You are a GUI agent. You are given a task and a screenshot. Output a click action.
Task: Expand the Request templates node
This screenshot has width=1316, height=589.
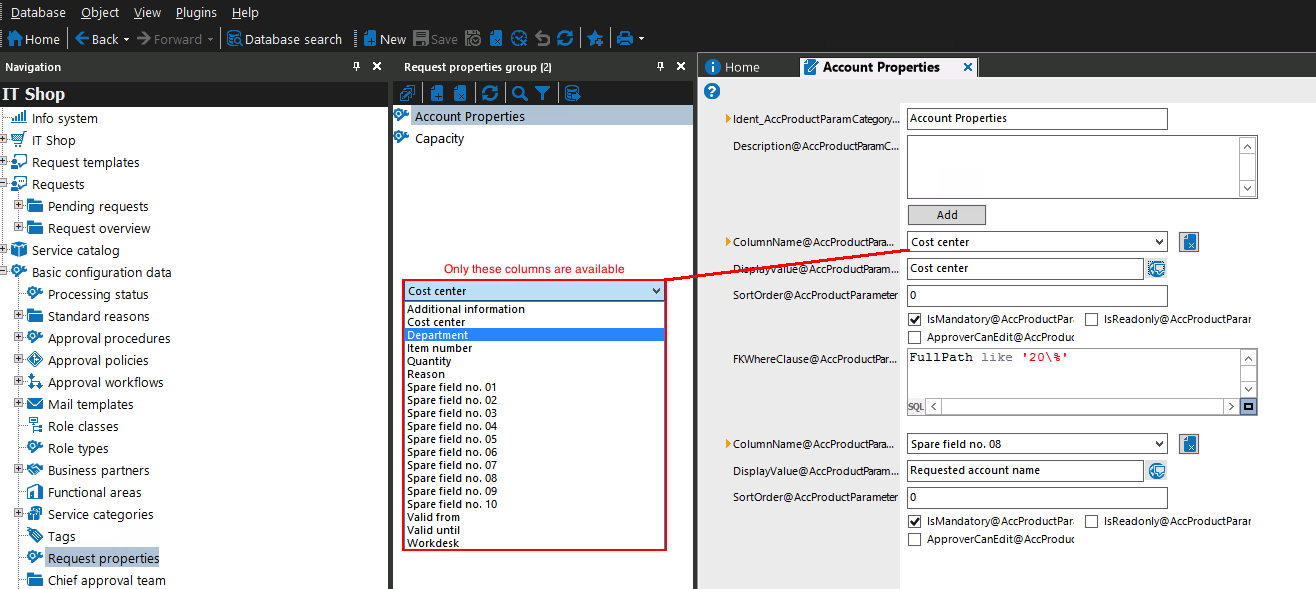(4, 162)
